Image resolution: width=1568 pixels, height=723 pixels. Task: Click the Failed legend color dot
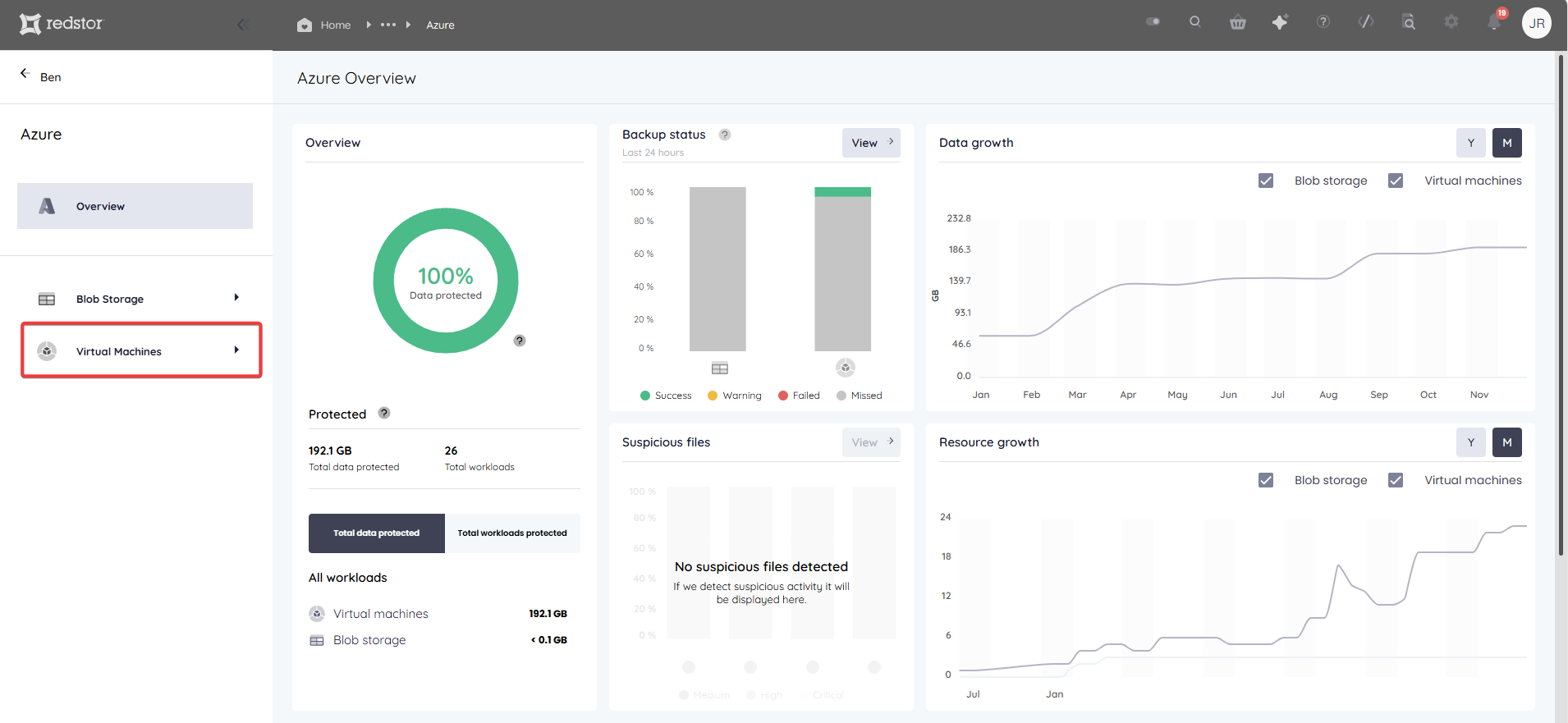[783, 396]
